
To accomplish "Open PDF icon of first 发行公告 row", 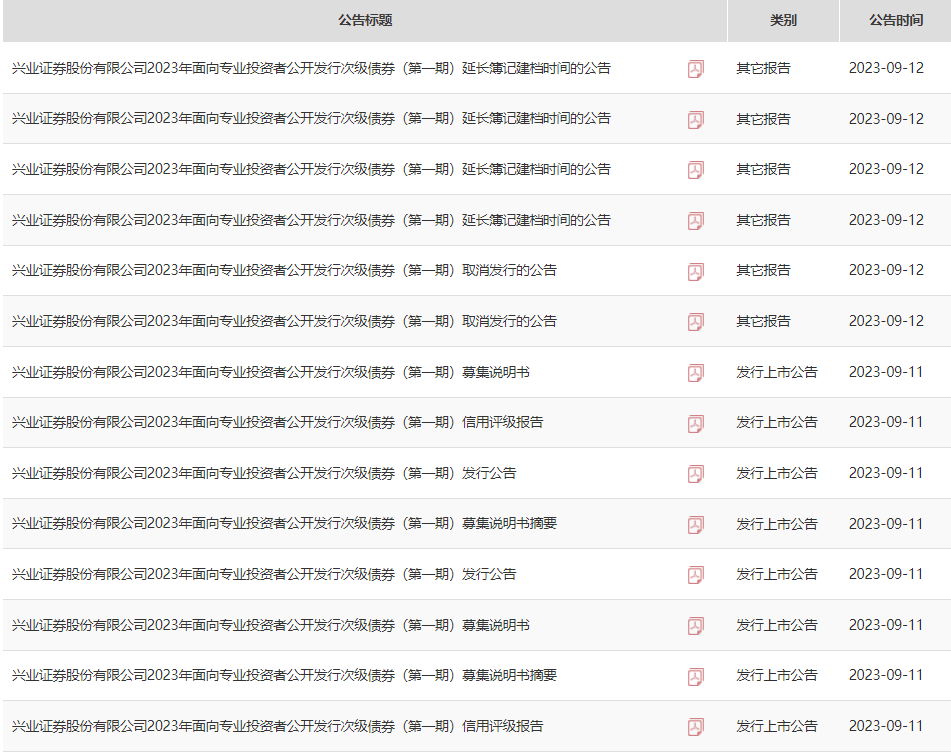I will (x=696, y=474).
